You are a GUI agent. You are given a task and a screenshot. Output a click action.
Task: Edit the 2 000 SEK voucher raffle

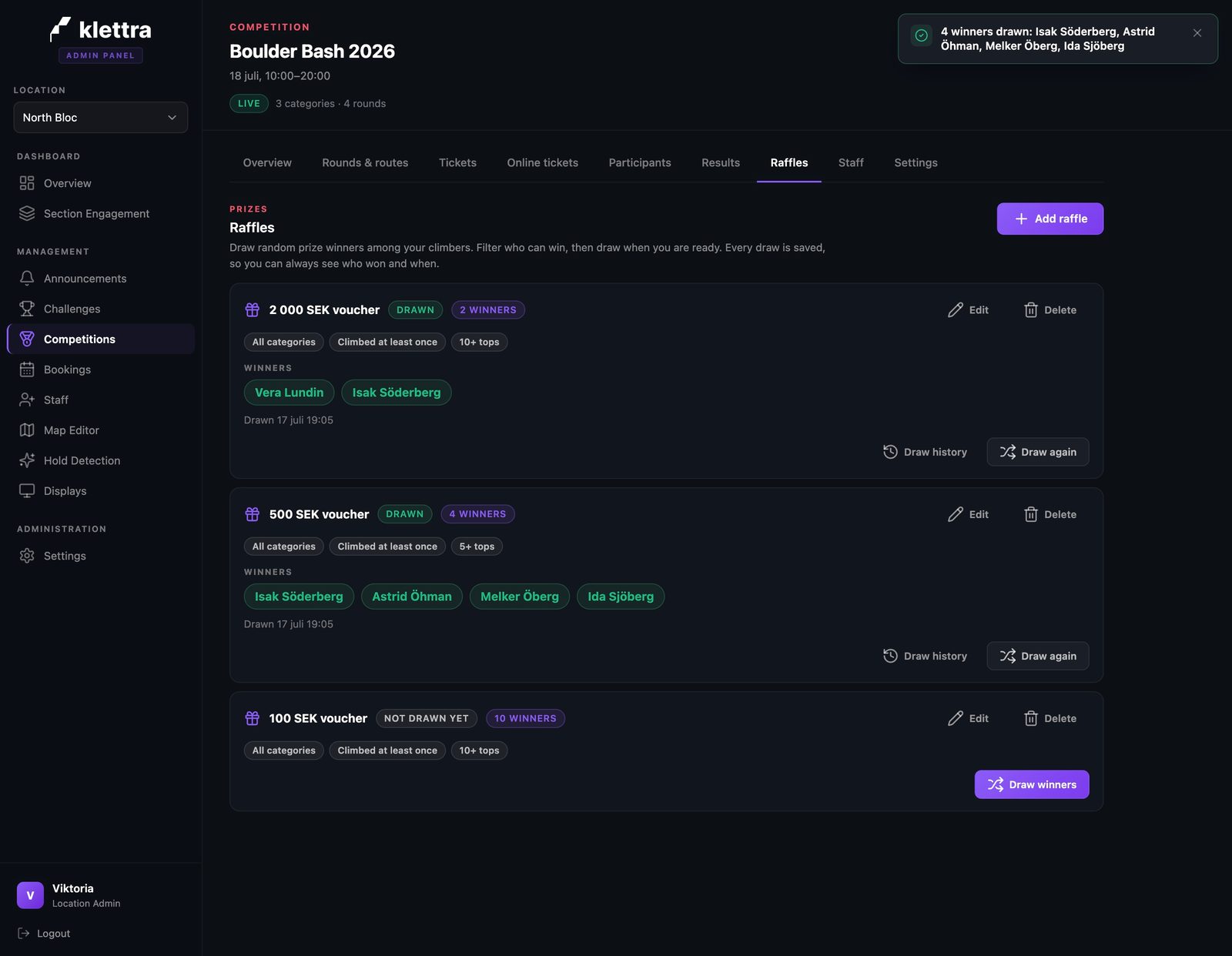click(968, 309)
